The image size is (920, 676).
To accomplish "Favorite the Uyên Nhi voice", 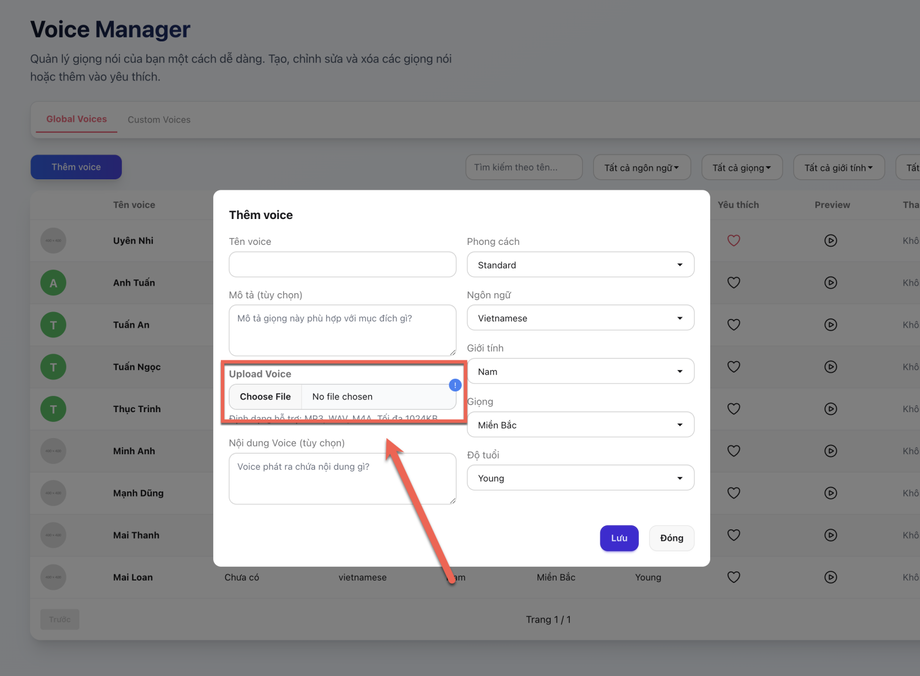I will (734, 241).
